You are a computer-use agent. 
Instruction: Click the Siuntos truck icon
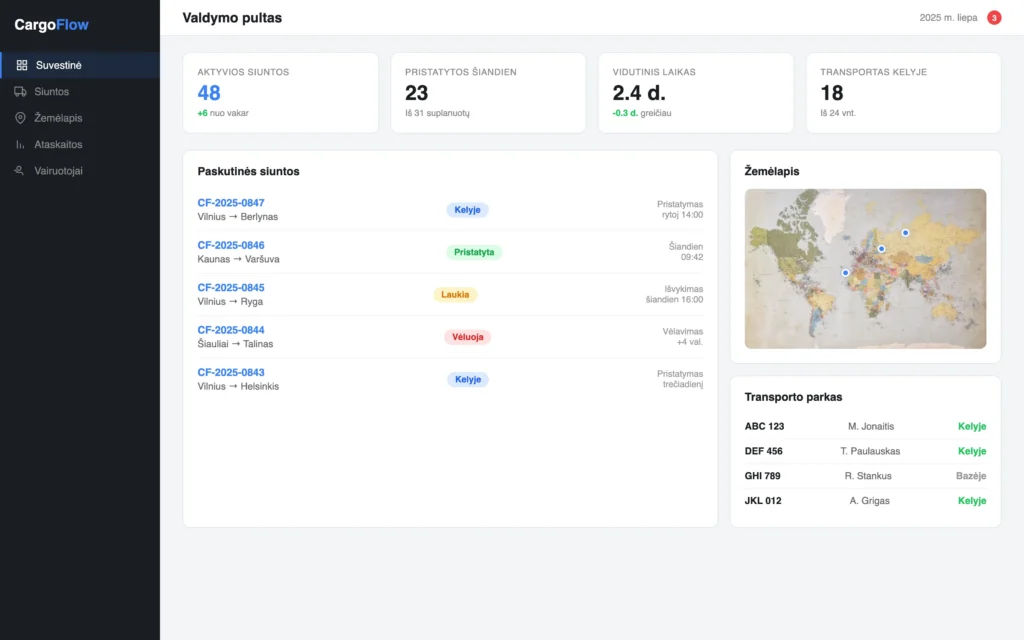[20, 91]
